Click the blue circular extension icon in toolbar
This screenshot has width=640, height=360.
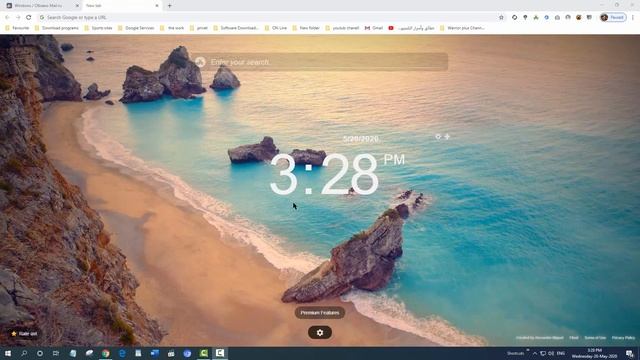click(x=547, y=18)
